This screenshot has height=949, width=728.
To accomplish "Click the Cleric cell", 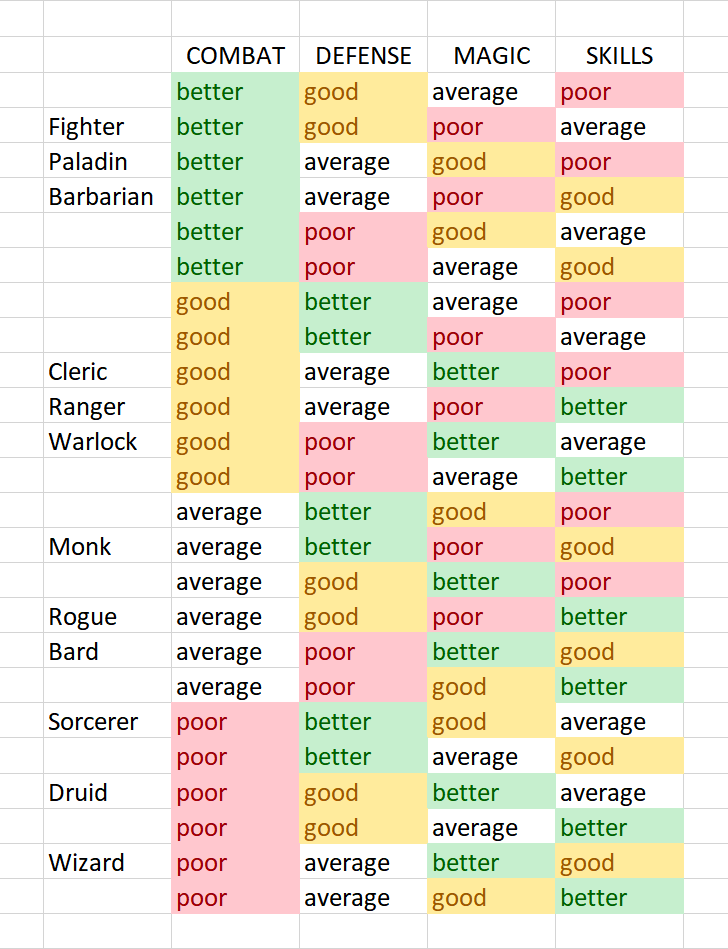I will coord(107,372).
